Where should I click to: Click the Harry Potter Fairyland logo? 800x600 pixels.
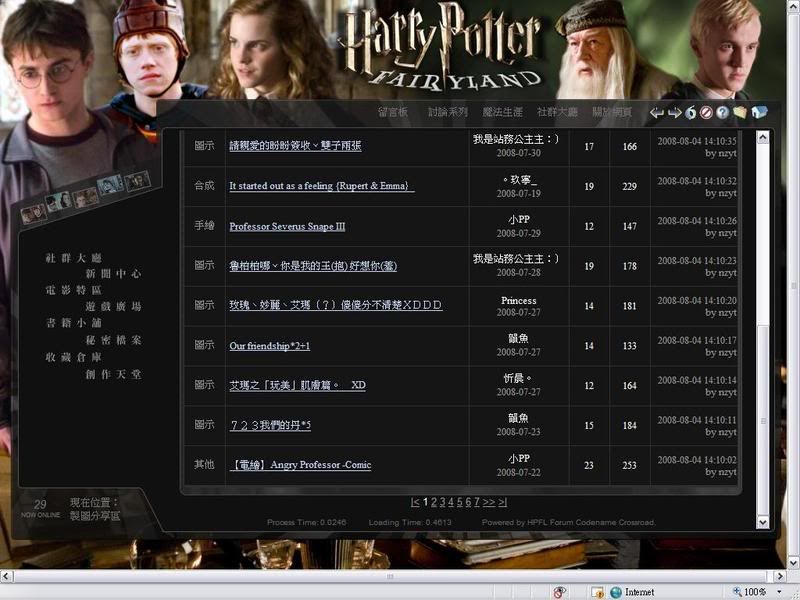coord(442,47)
